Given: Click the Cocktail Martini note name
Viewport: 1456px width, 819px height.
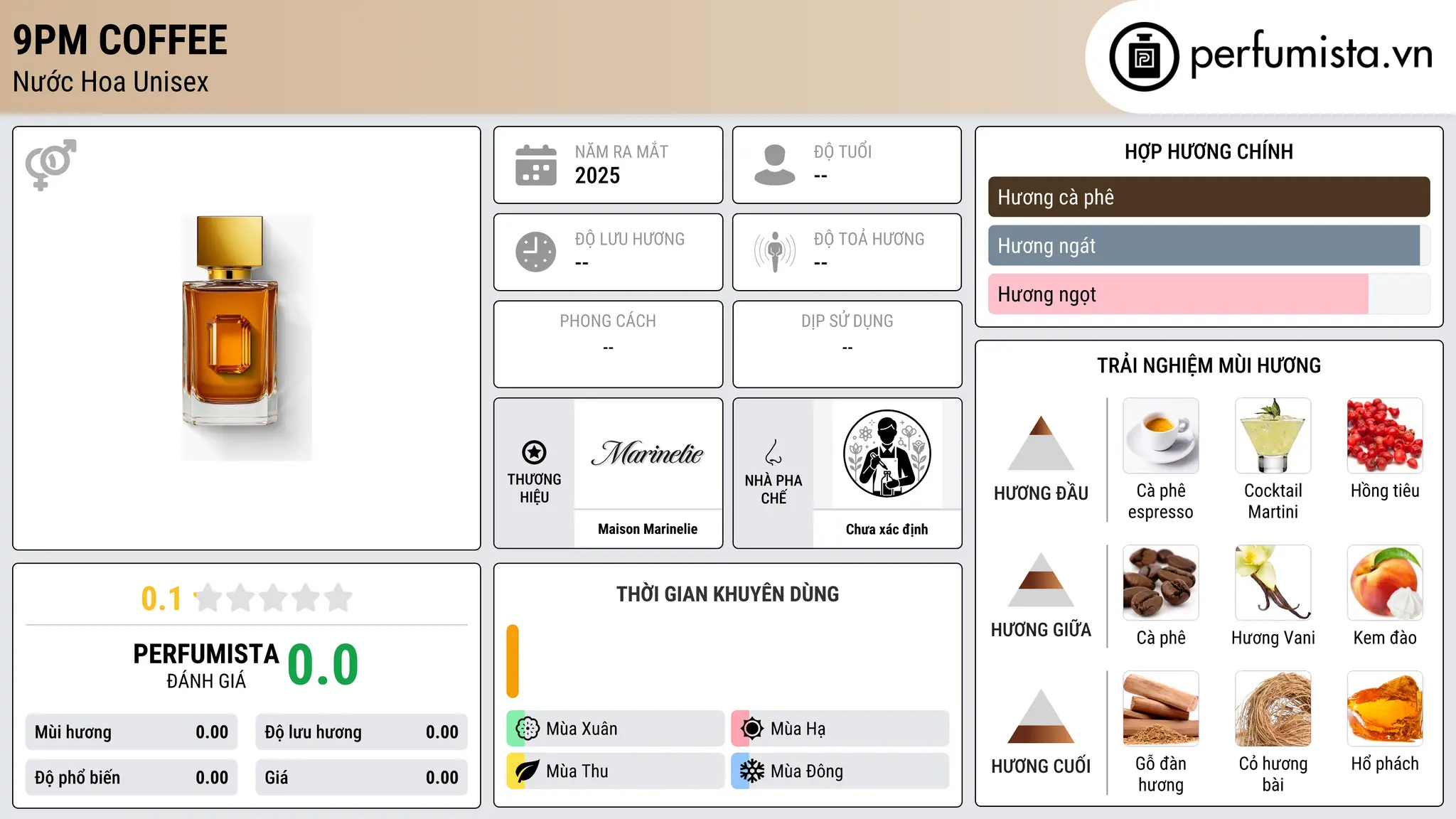Looking at the screenshot, I should 1273,501.
